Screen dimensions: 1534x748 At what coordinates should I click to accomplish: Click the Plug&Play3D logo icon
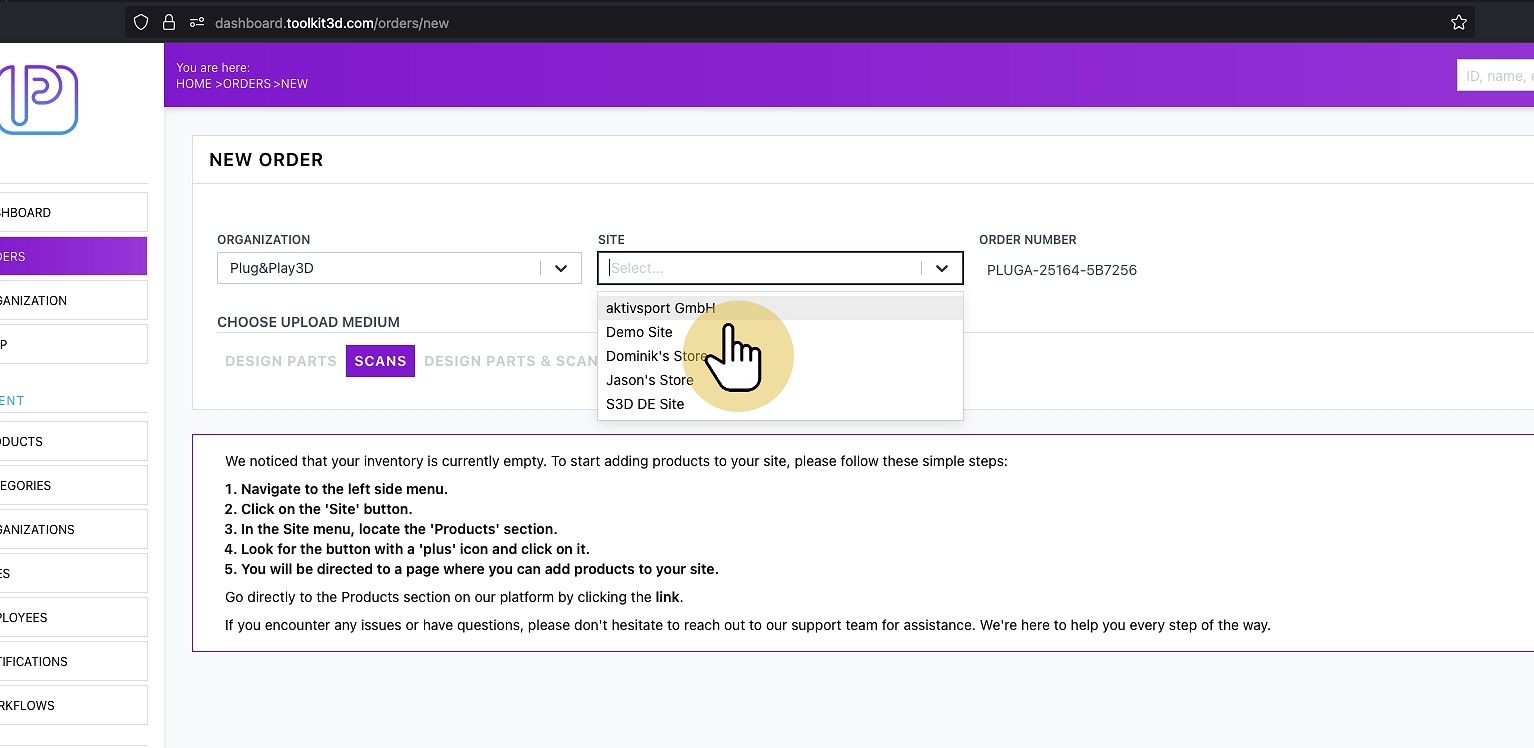point(38,99)
